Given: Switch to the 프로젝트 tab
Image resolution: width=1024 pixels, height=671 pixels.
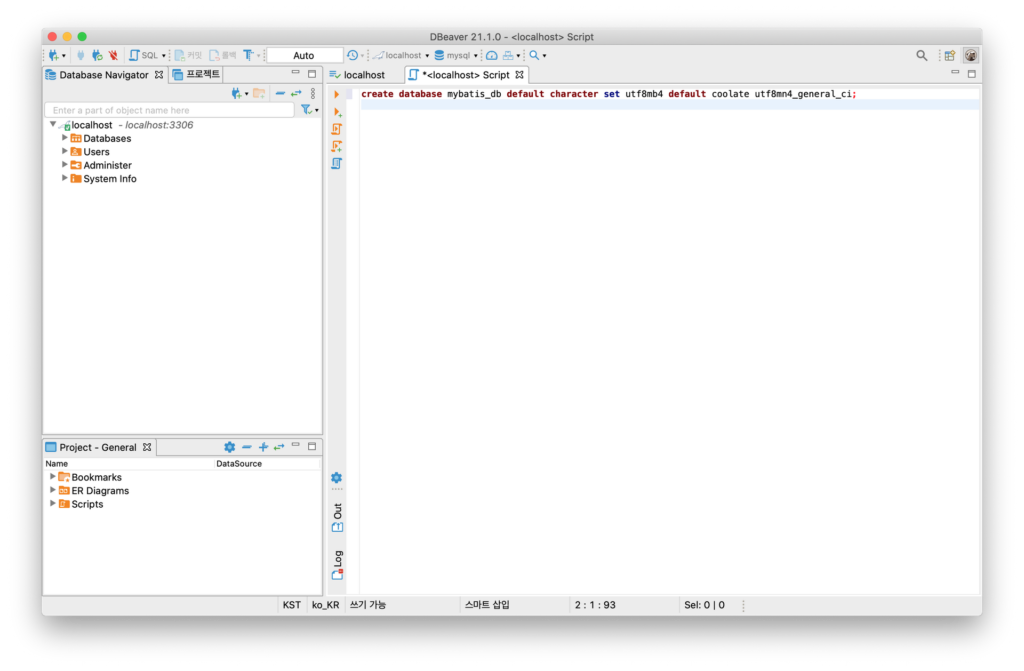Looking at the screenshot, I should (196, 74).
